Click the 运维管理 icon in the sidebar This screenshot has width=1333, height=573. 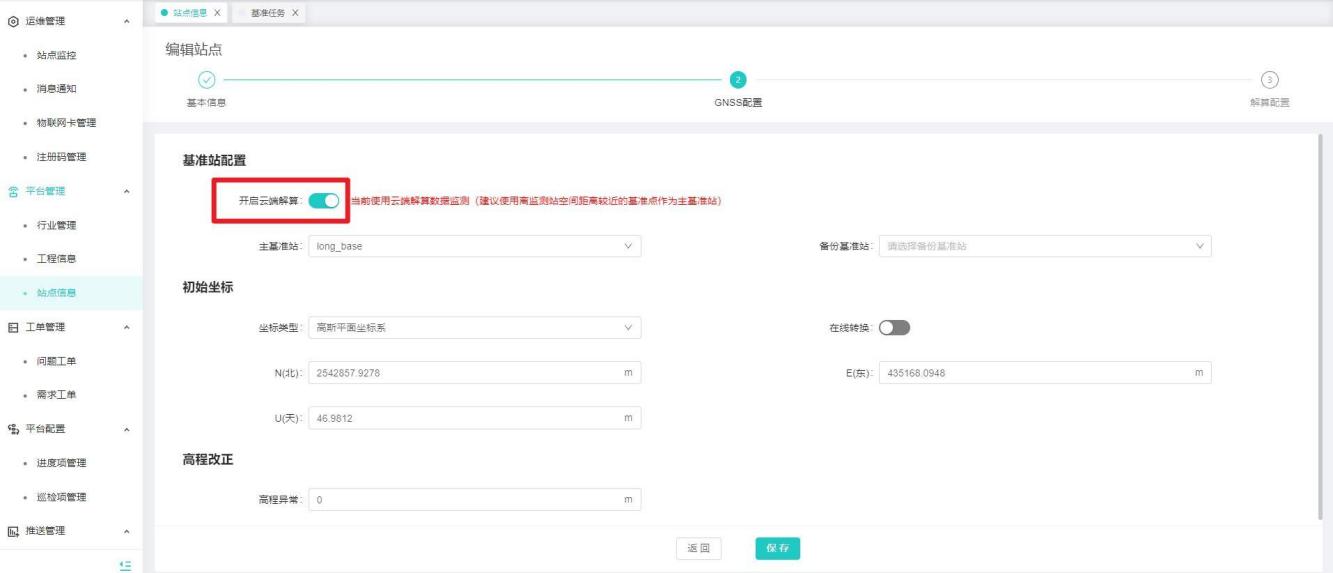pos(11,21)
